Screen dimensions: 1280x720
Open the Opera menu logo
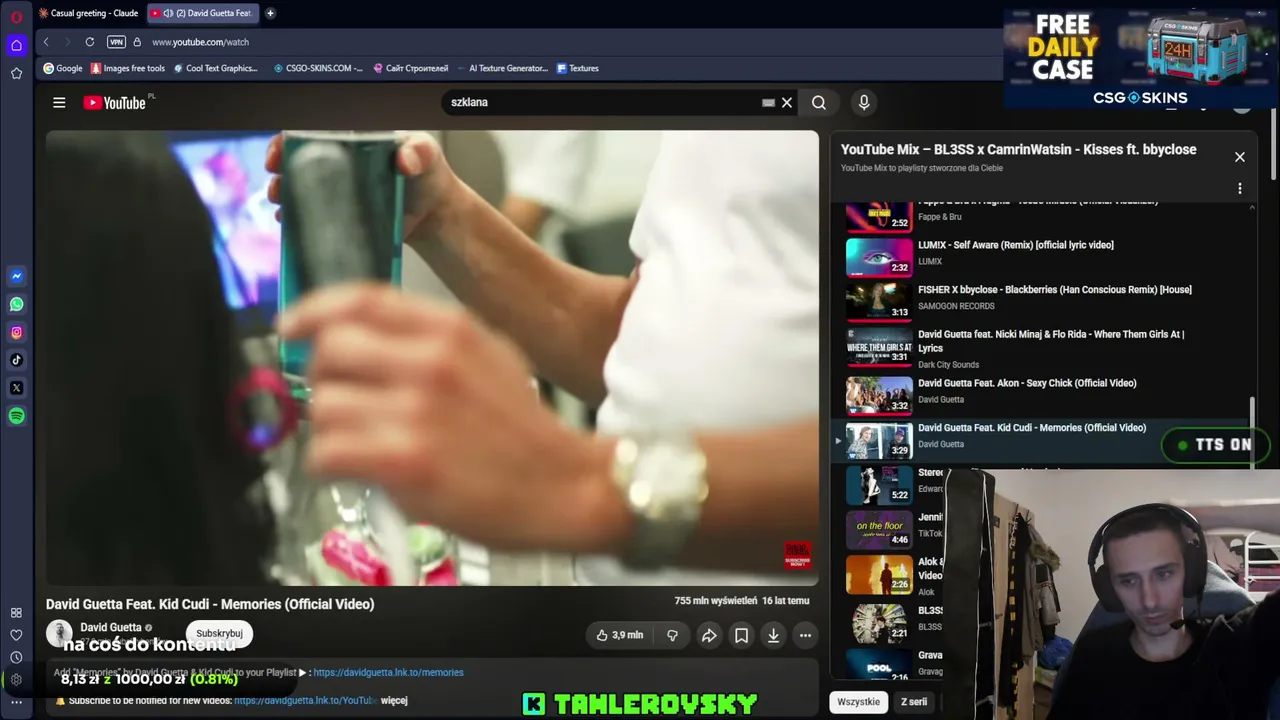[x=16, y=17]
